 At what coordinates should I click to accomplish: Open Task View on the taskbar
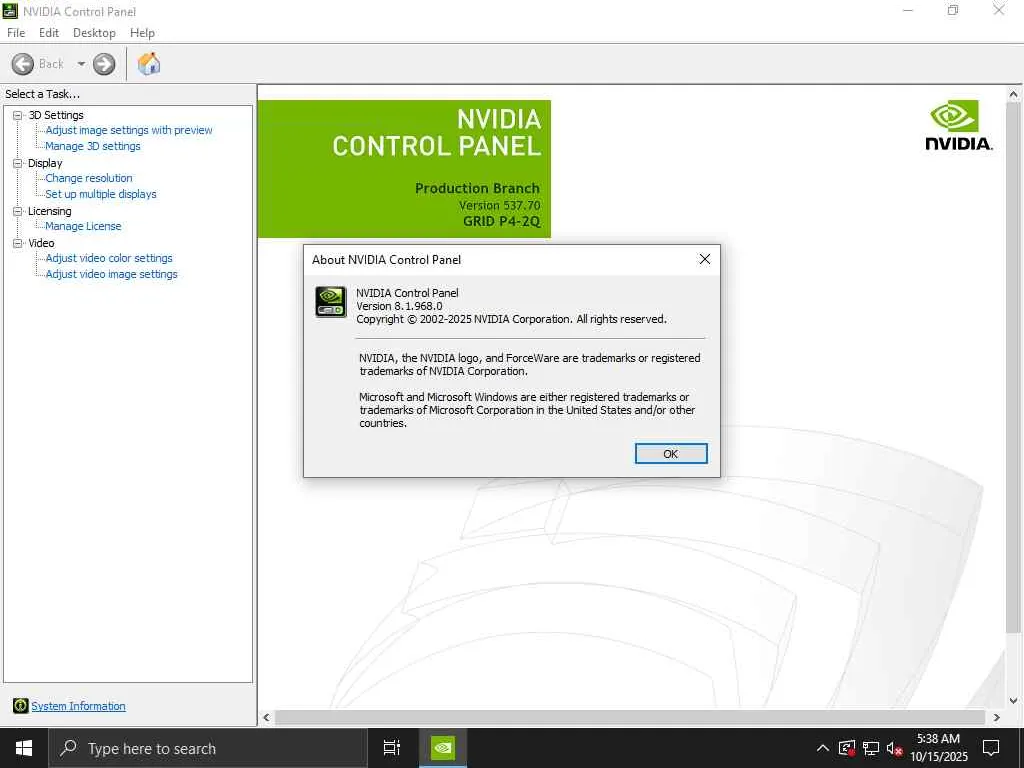[392, 748]
